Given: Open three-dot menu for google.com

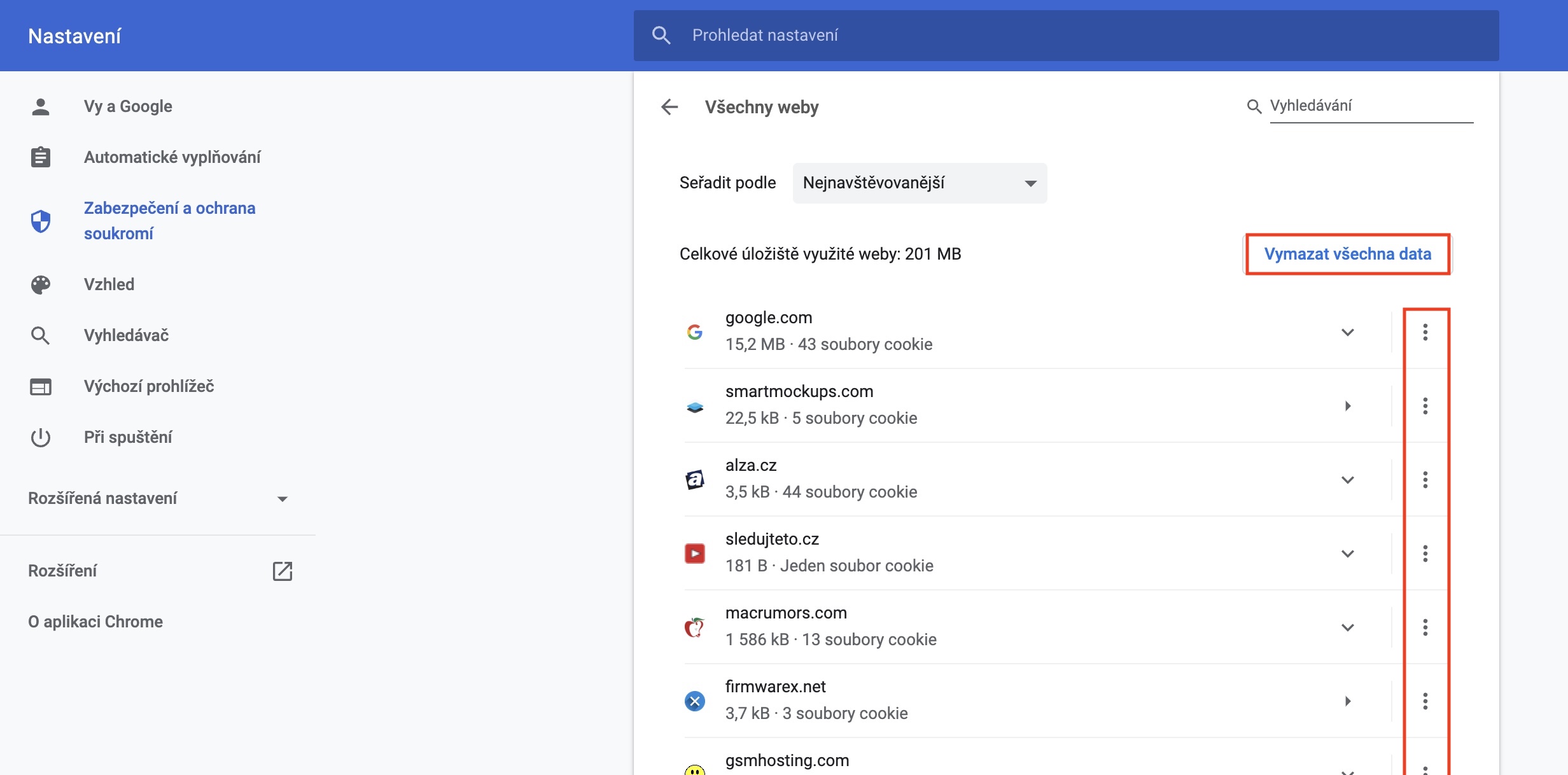Looking at the screenshot, I should point(1425,332).
